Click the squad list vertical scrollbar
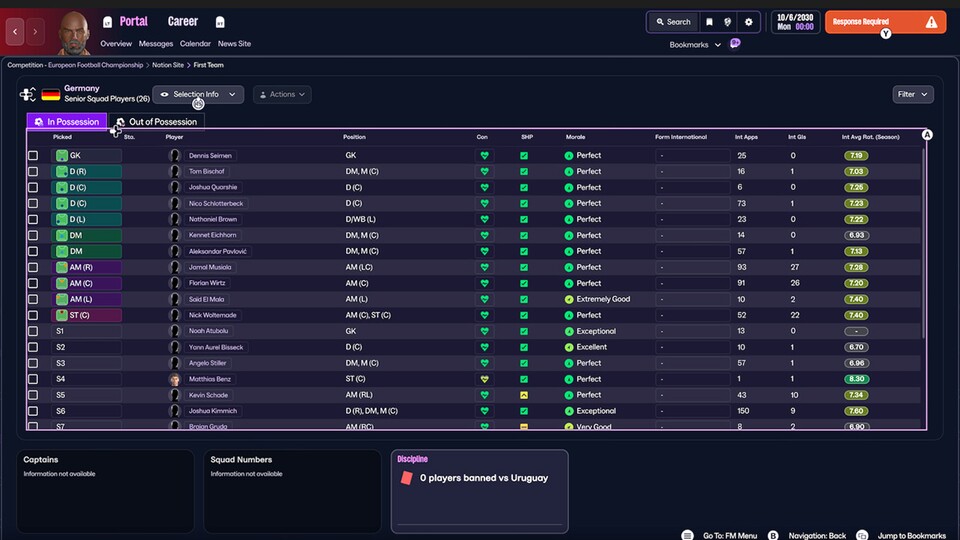Screen dimensions: 960x540 coord(923,242)
